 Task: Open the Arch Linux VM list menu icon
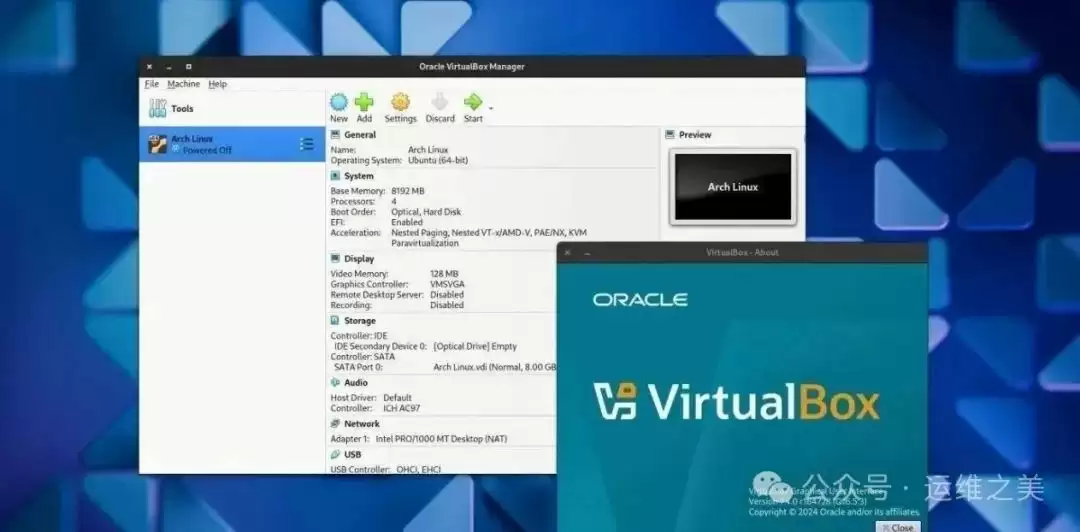point(307,144)
